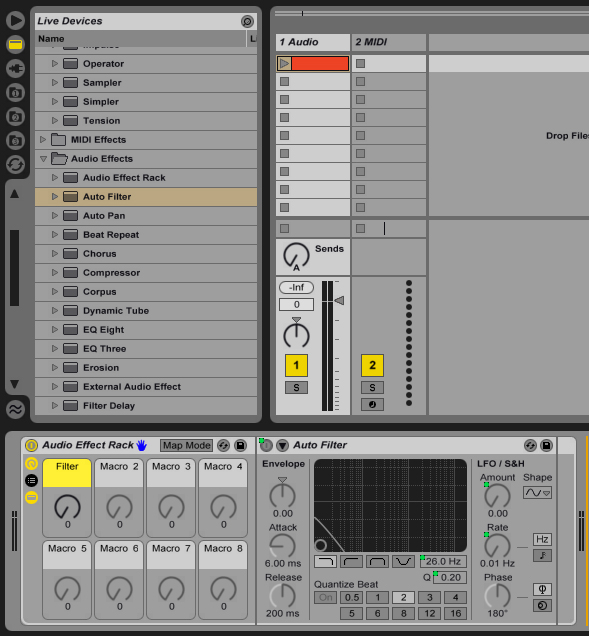Click the Map Mode button
This screenshot has height=636, width=589.
pyautogui.click(x=187, y=445)
